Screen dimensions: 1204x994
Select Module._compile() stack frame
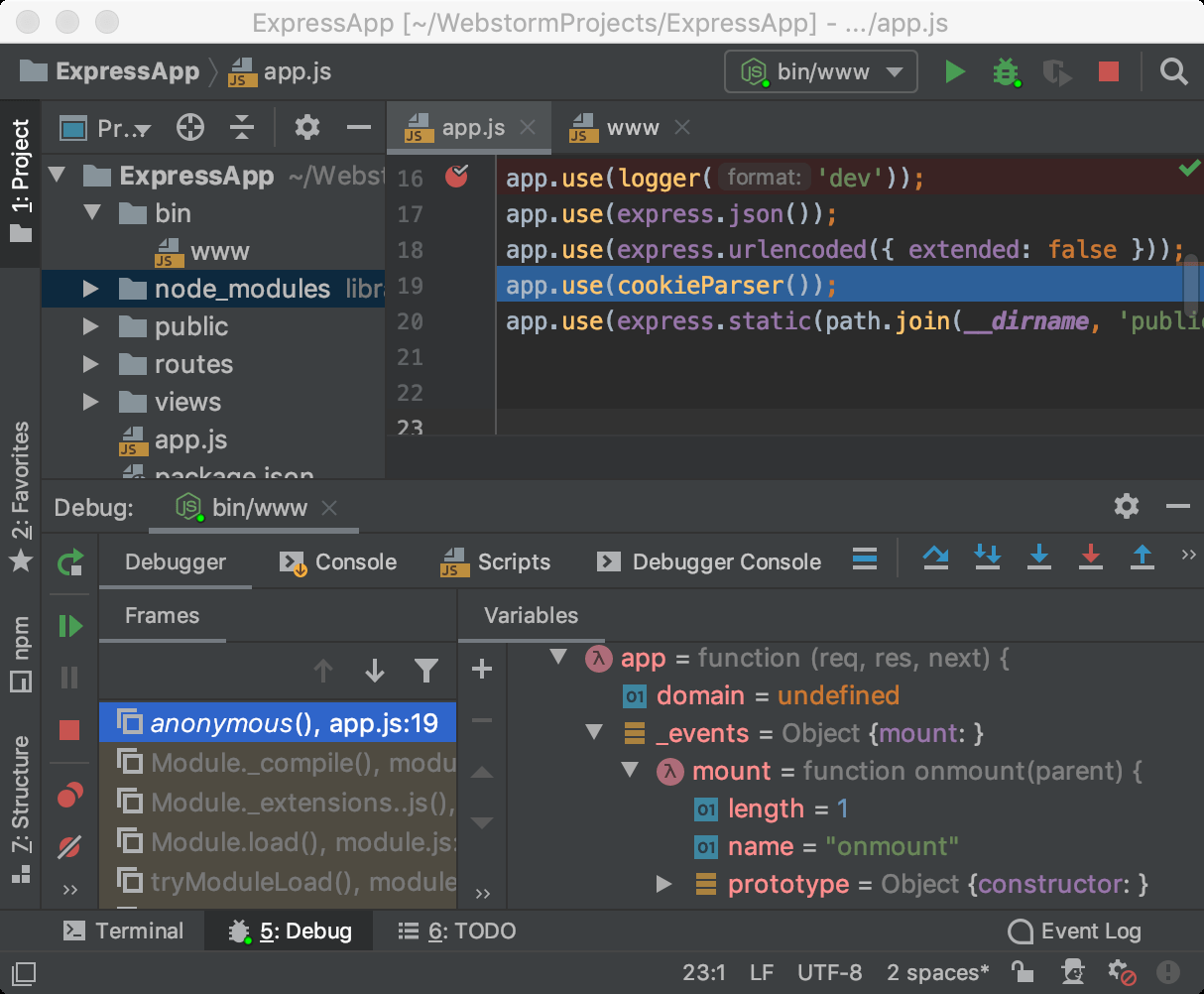pyautogui.click(x=278, y=763)
